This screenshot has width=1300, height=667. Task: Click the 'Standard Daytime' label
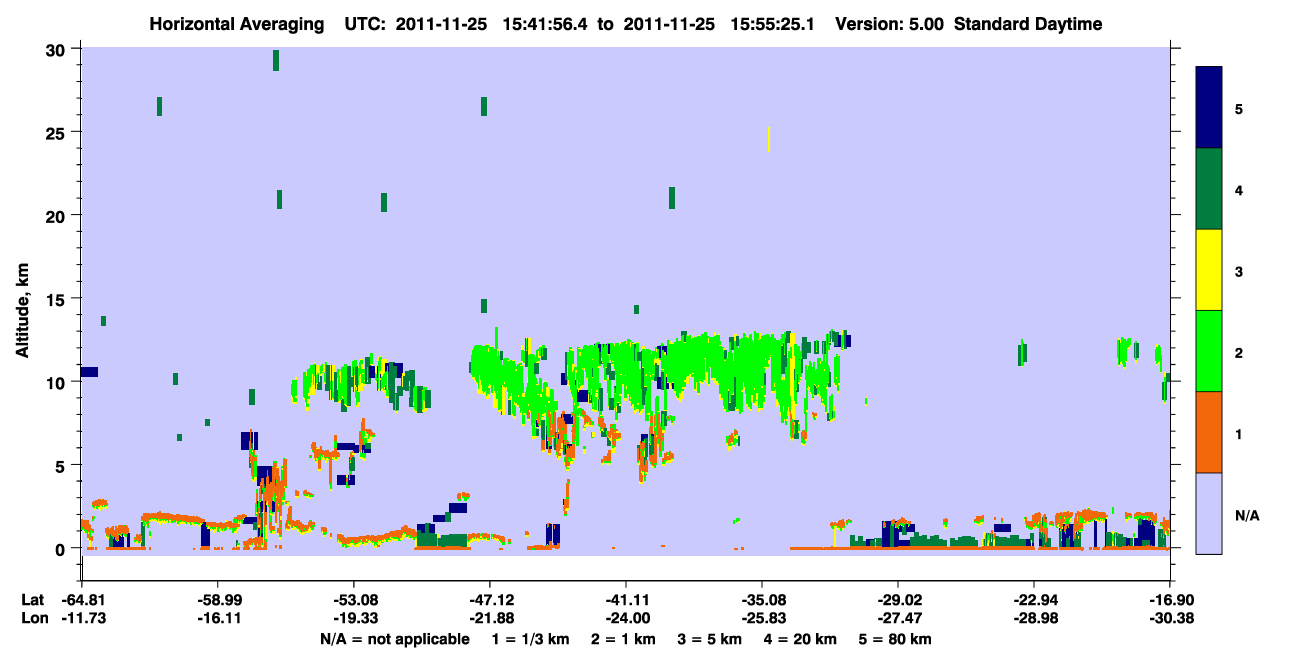point(1027,24)
